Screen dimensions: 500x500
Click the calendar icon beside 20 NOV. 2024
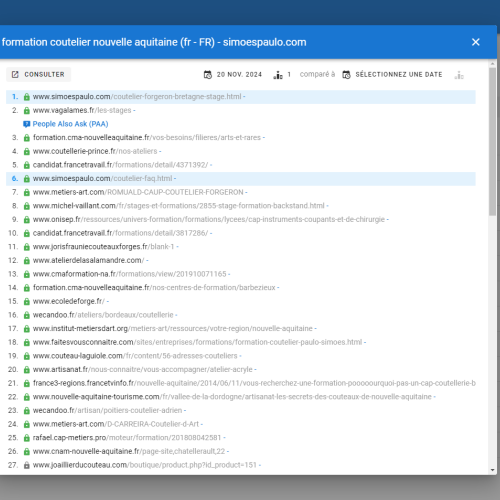[x=208, y=75]
